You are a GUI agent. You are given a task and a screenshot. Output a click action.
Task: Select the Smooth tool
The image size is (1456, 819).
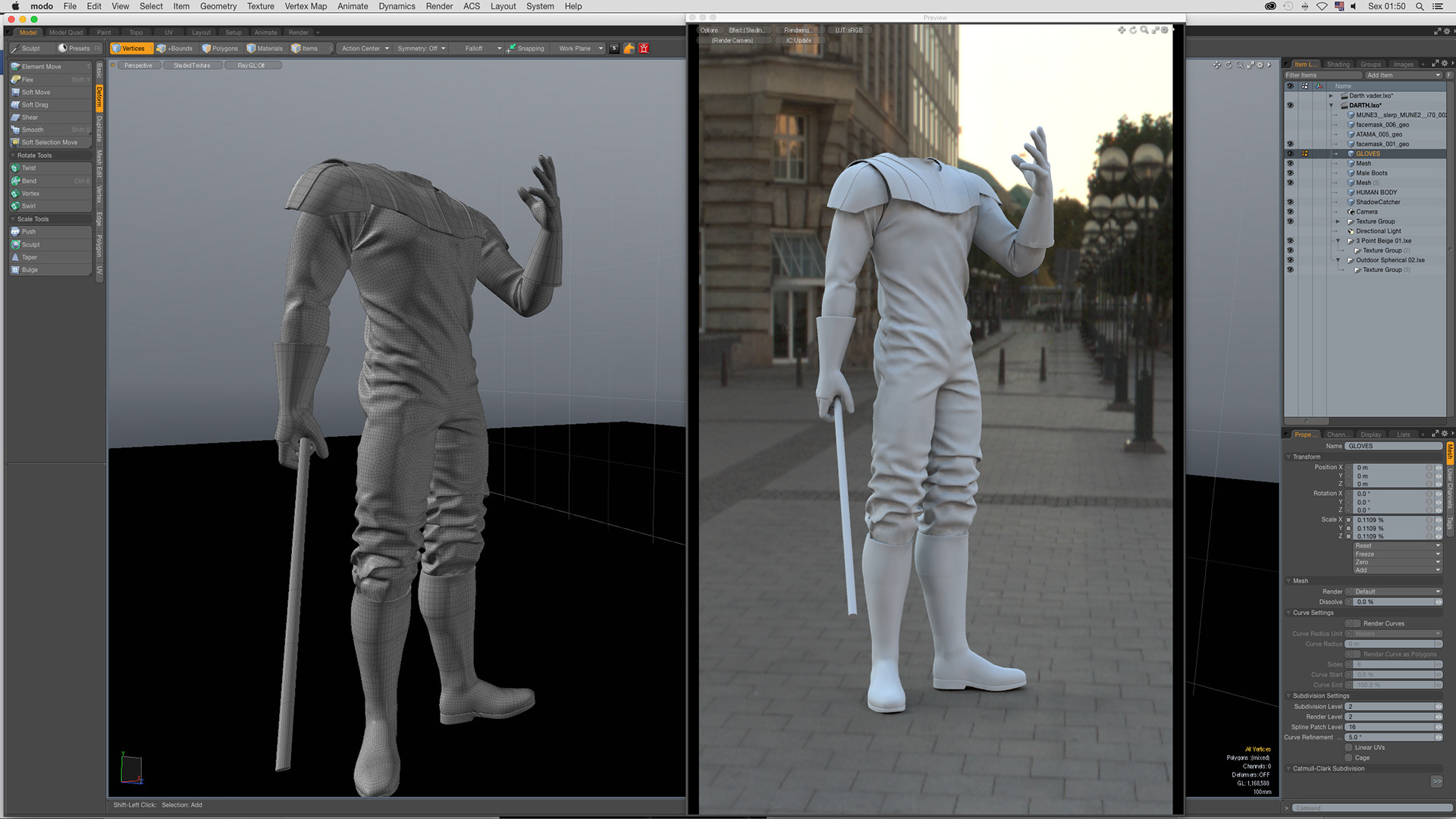tap(50, 130)
